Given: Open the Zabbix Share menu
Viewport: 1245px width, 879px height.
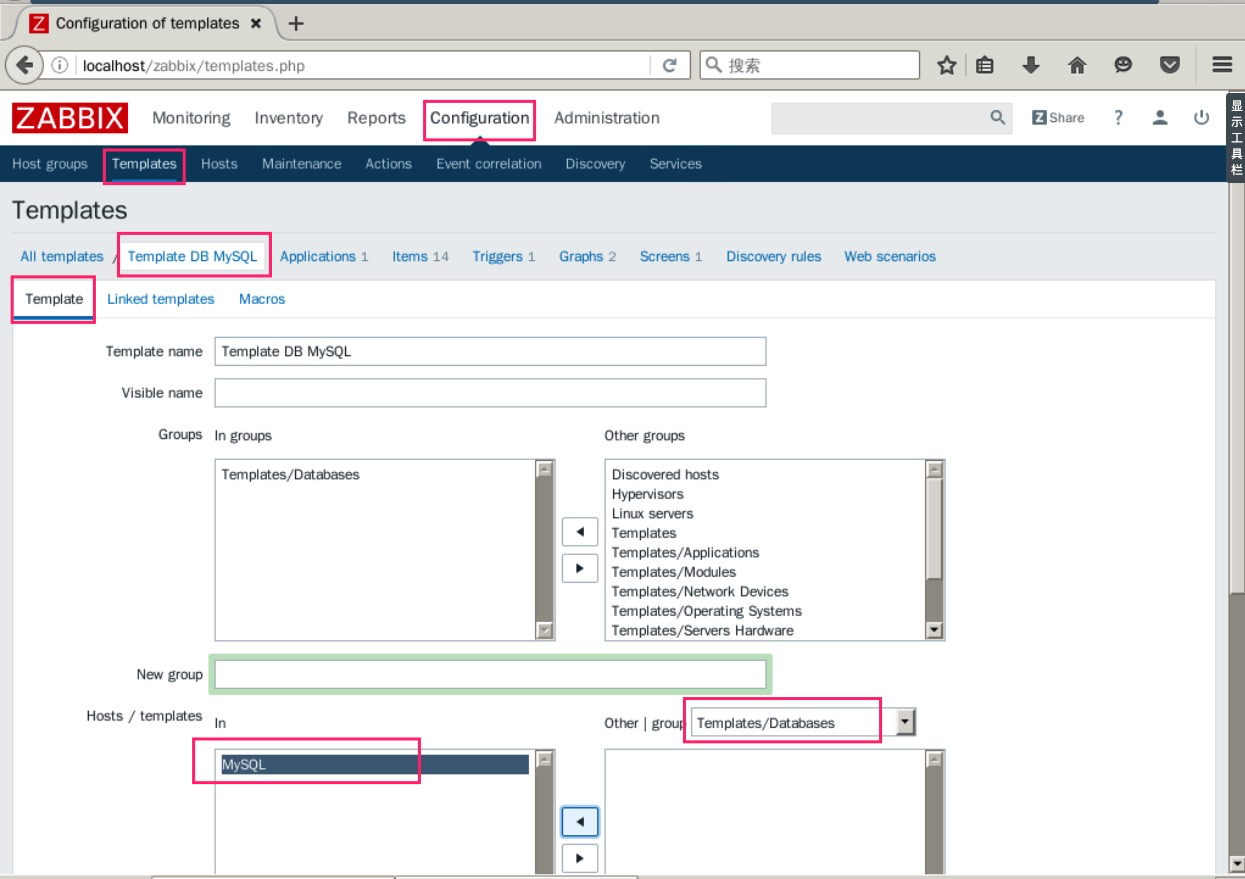Looking at the screenshot, I should pyautogui.click(x=1058, y=117).
